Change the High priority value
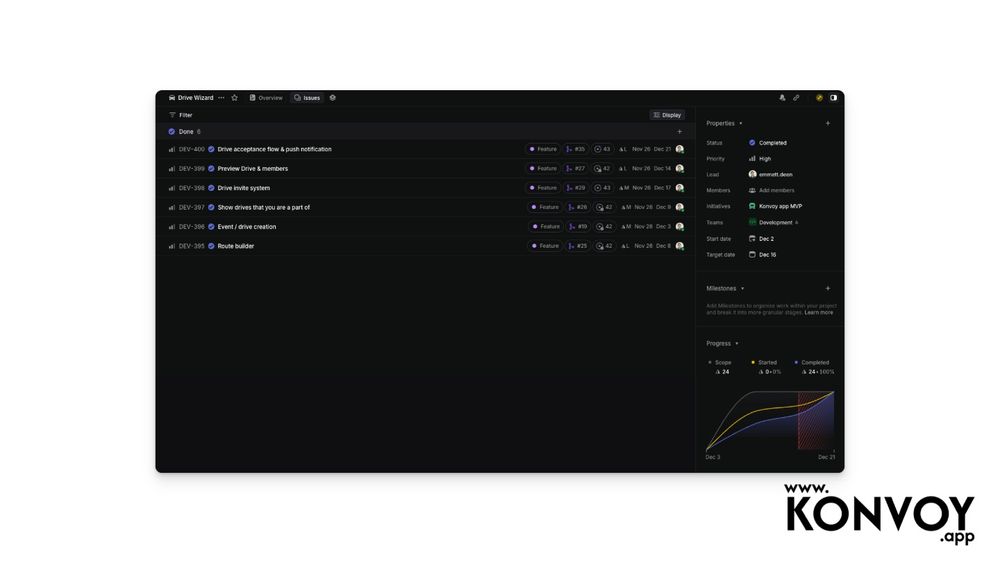Screen dimensions: 1000x563 pyautogui.click(x=760, y=159)
